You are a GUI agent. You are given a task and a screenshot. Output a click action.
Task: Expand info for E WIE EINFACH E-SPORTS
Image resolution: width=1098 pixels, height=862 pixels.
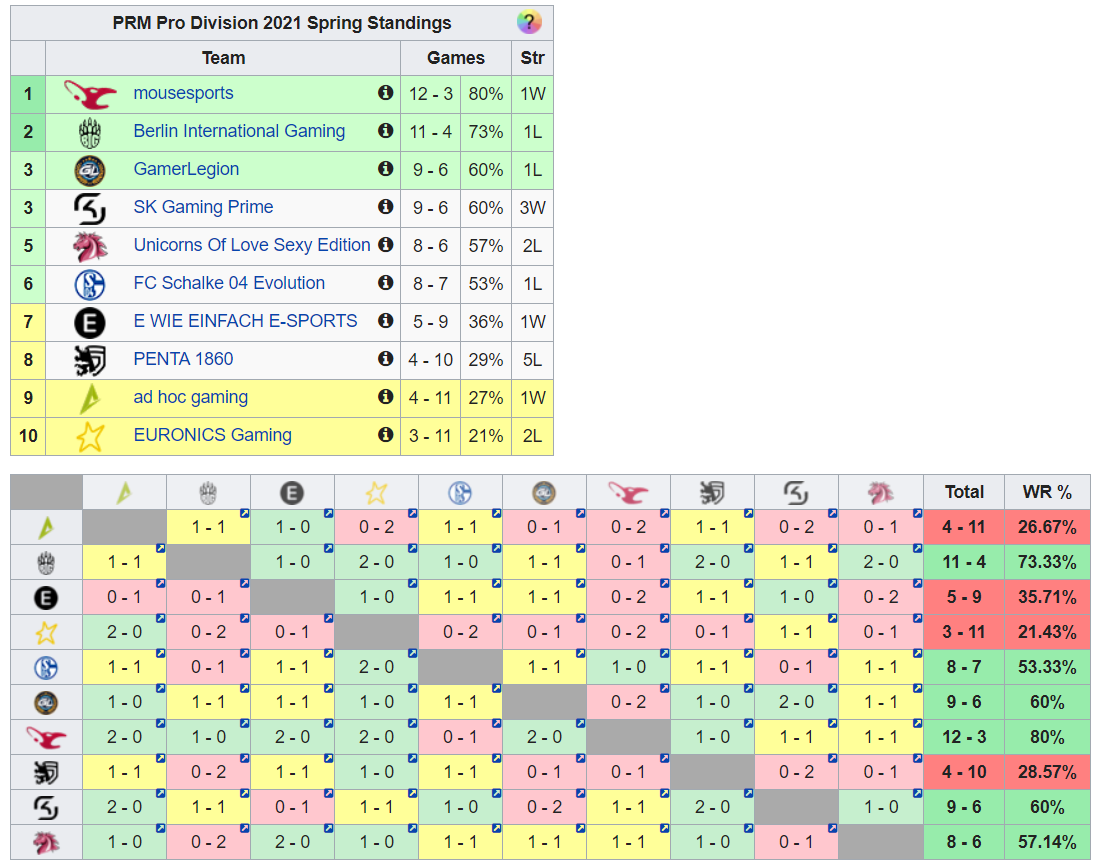tap(385, 321)
